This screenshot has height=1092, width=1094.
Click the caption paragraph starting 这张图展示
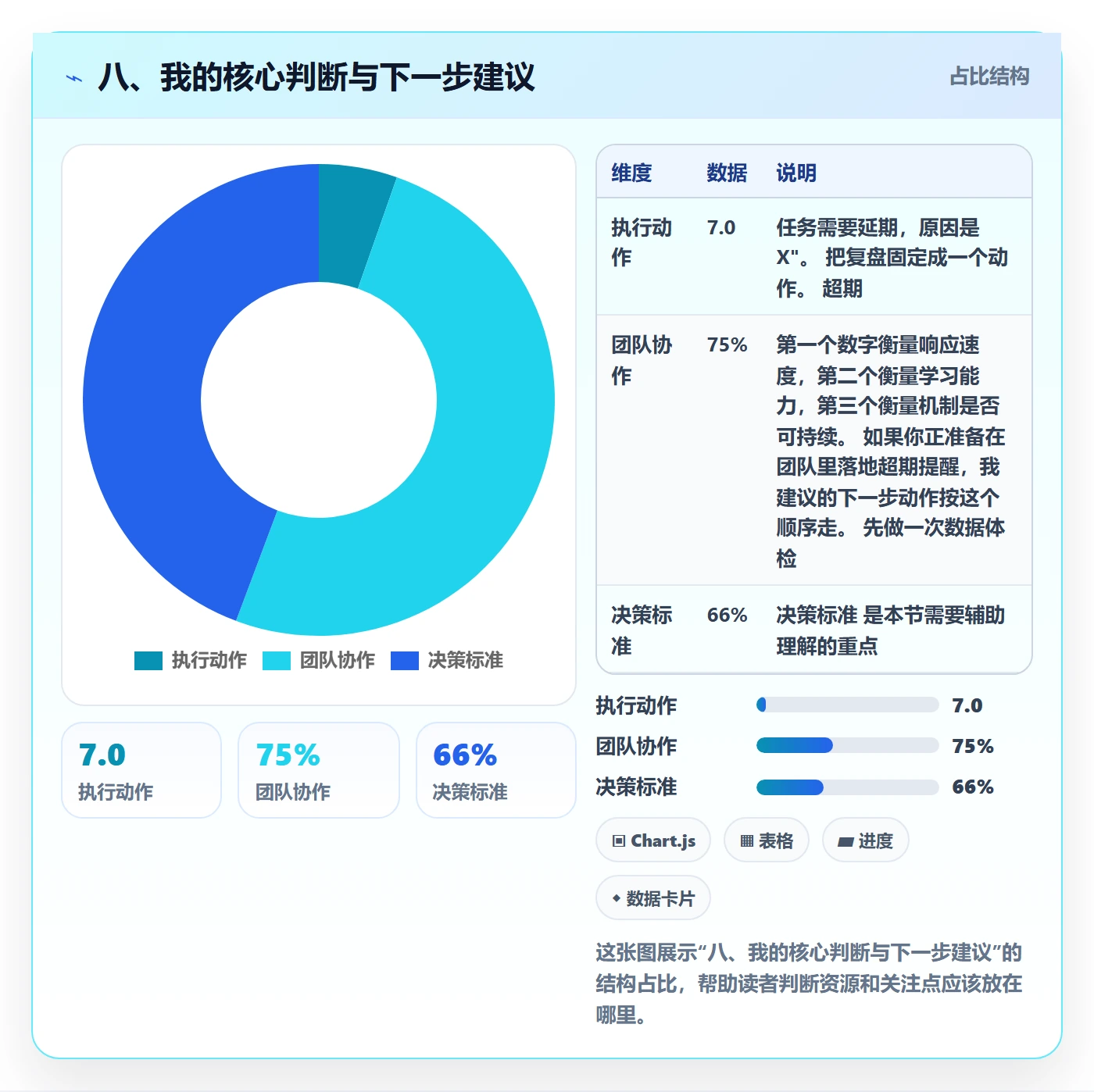(x=809, y=983)
